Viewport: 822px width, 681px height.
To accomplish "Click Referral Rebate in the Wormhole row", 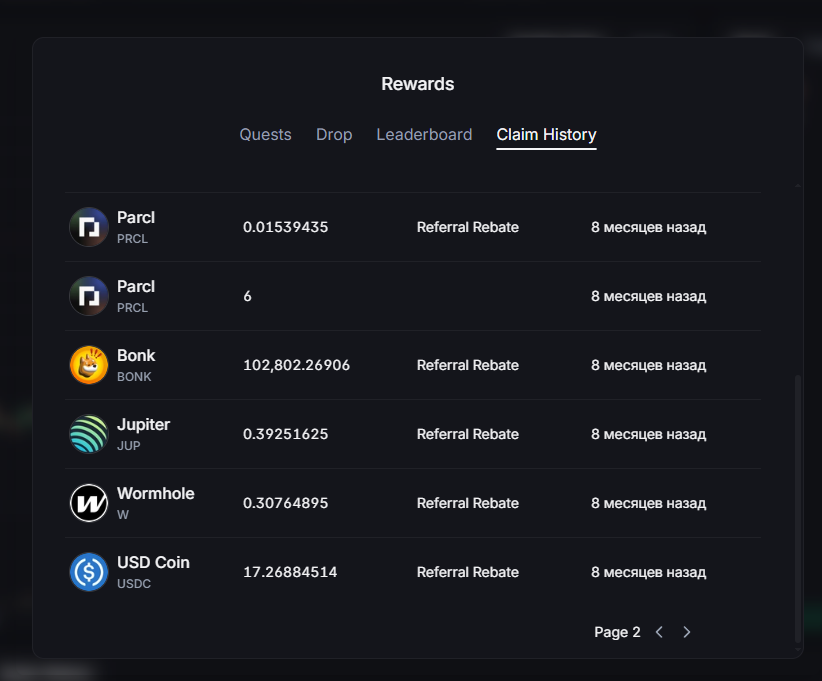I will (x=468, y=503).
